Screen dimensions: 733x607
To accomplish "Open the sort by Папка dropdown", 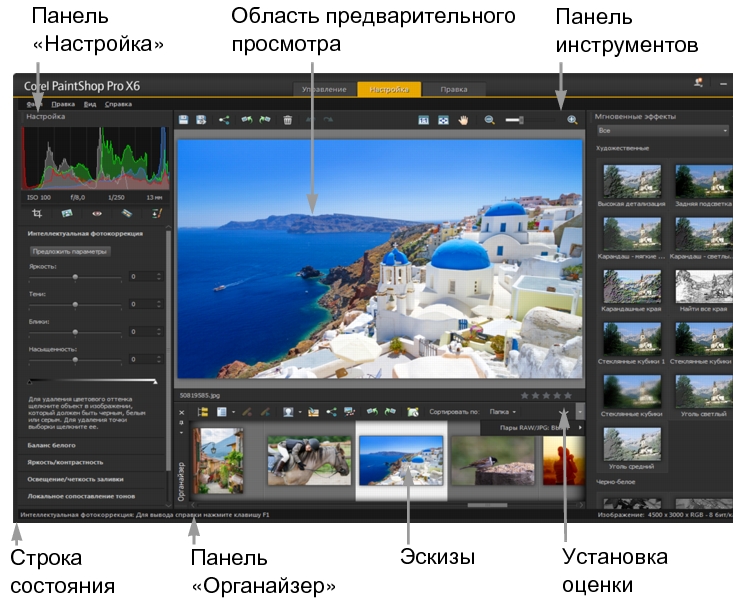I will [x=501, y=411].
